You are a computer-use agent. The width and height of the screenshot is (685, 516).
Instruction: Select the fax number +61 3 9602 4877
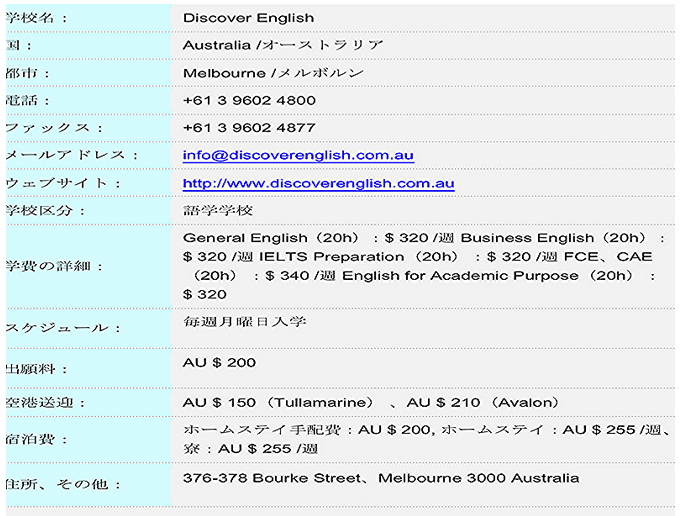(x=249, y=128)
